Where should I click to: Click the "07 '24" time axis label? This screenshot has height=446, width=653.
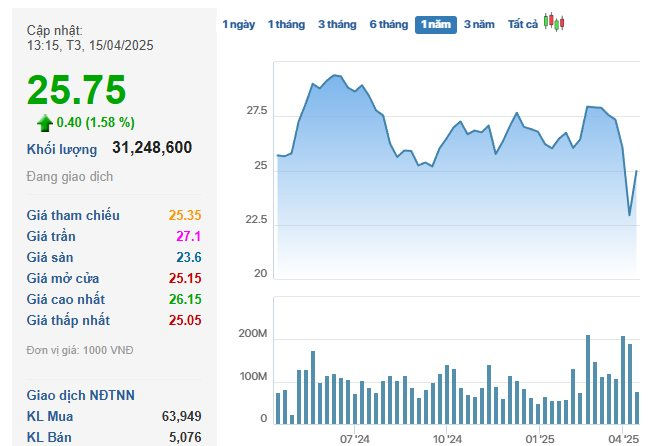click(x=354, y=439)
